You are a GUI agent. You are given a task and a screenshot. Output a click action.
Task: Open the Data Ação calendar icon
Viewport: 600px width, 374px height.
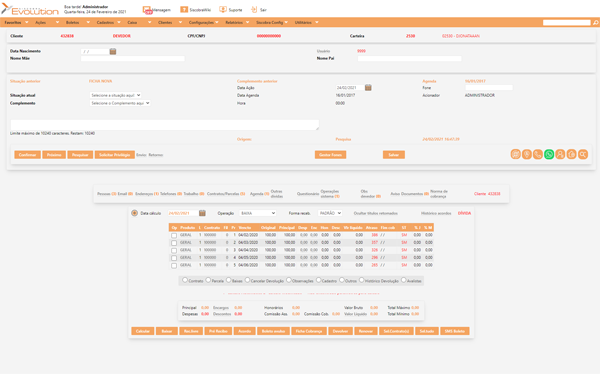click(368, 88)
